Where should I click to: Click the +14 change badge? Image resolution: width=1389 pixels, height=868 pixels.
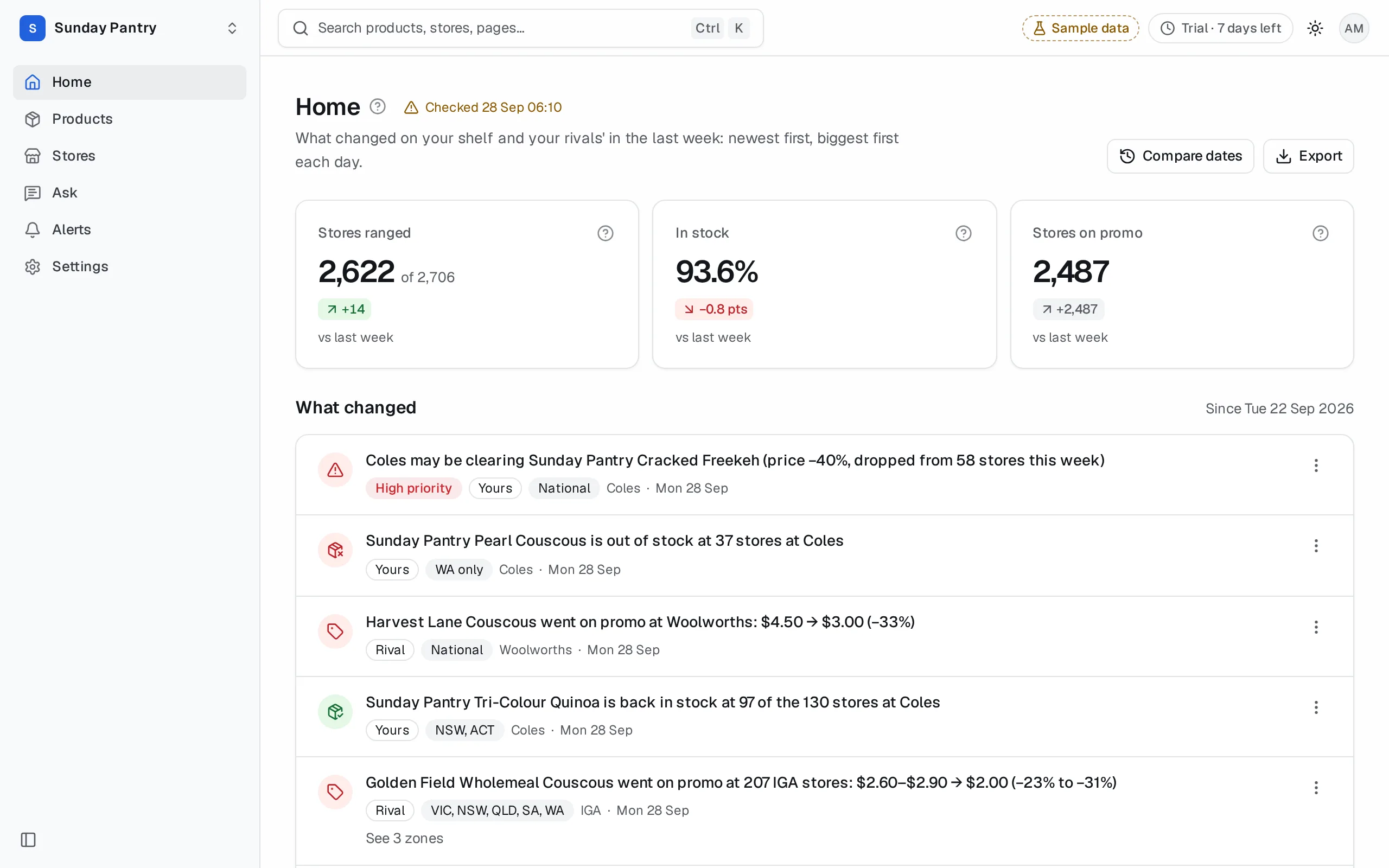coord(345,309)
